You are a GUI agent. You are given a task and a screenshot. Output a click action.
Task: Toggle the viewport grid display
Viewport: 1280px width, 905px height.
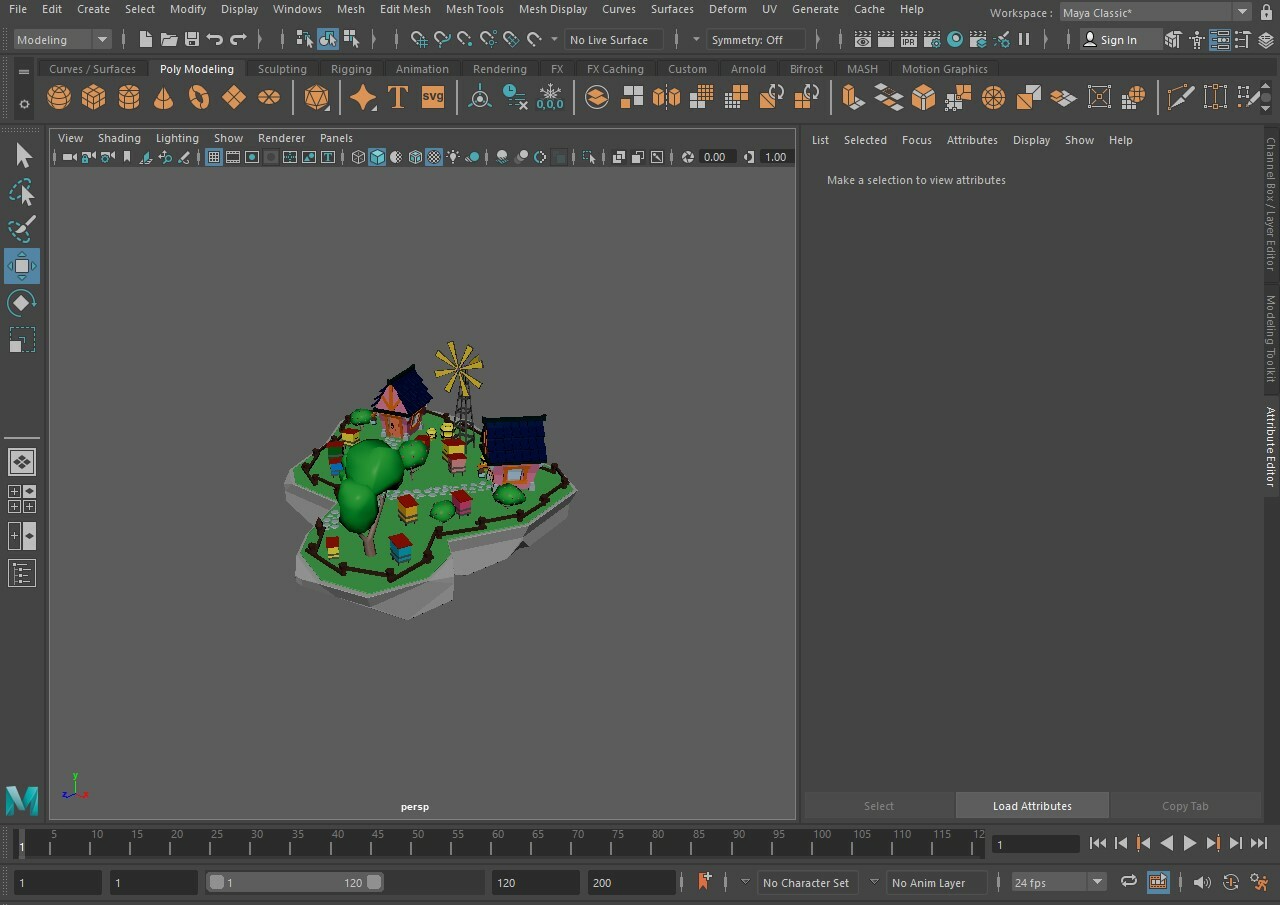[213, 157]
